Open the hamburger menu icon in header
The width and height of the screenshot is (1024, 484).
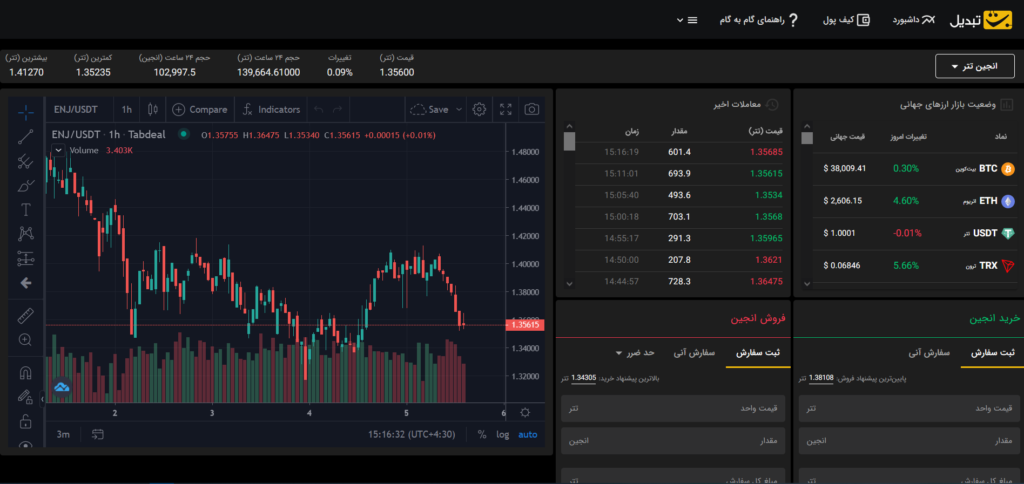[x=693, y=20]
